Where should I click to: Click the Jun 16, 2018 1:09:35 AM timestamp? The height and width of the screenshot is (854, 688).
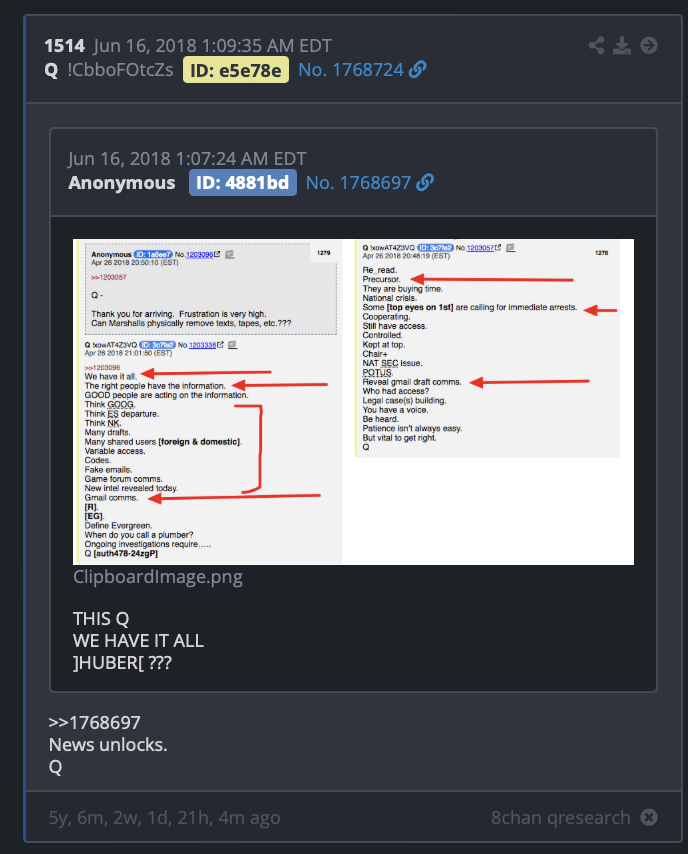tap(212, 46)
